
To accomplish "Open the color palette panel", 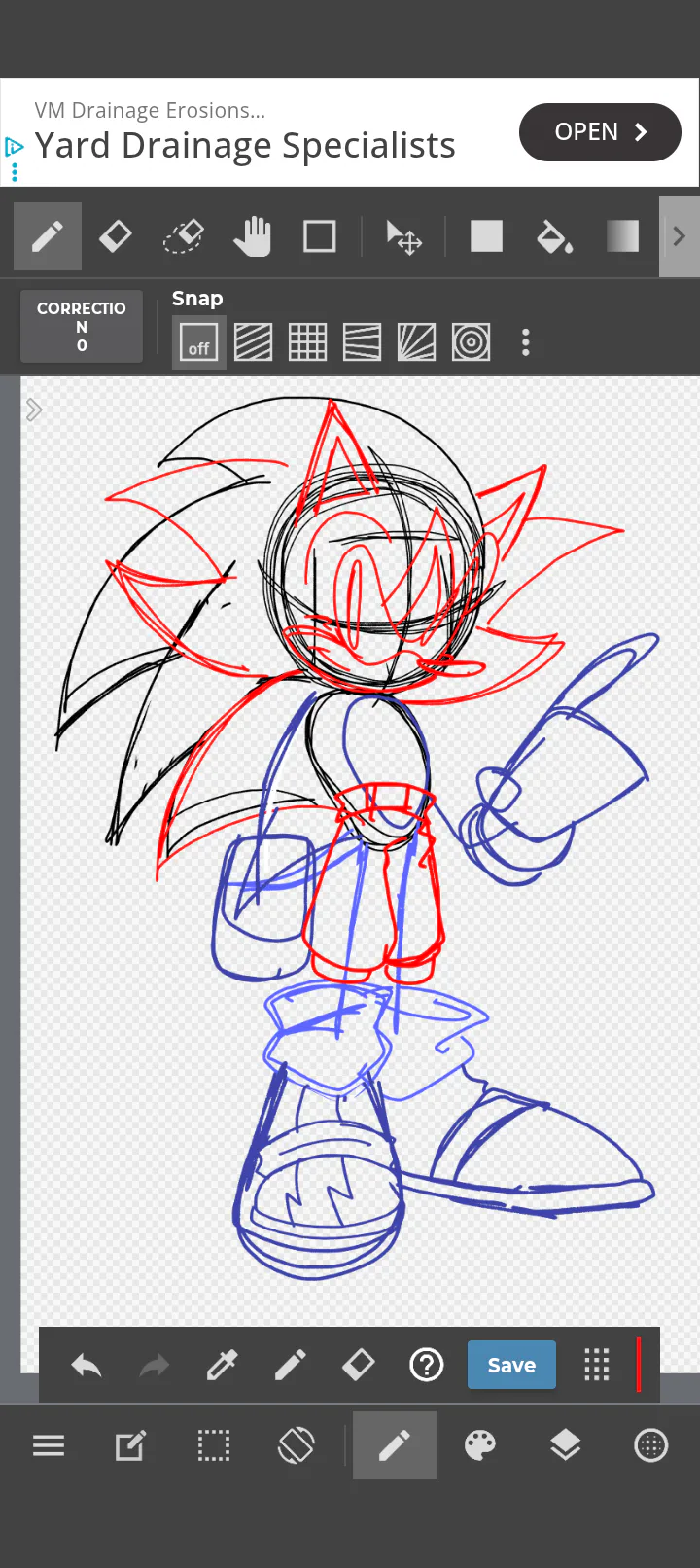I will (480, 1446).
